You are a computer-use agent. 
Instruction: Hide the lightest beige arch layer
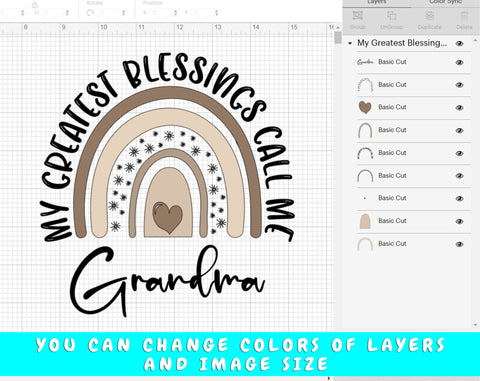tap(460, 244)
